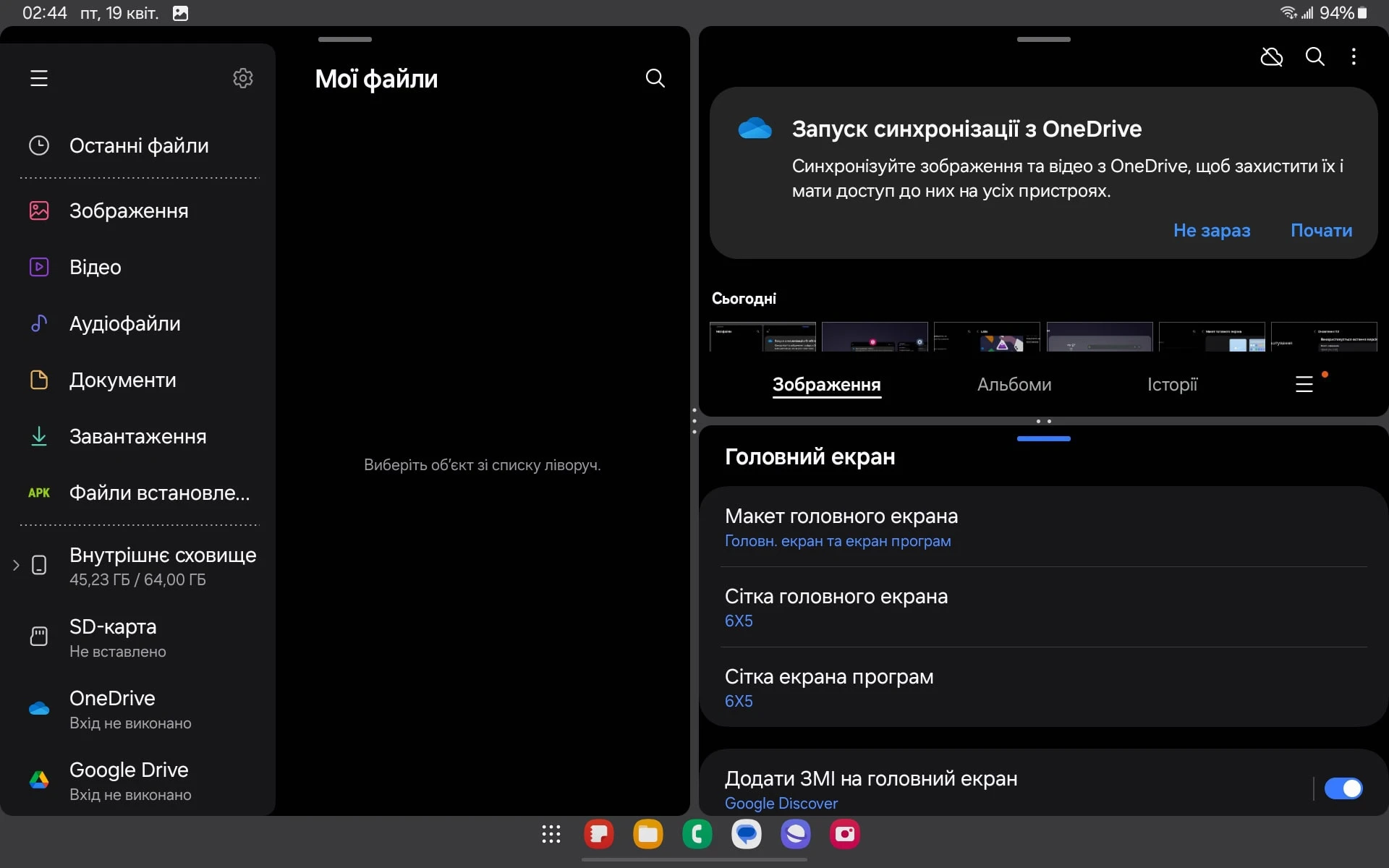Tap the search icon in Gallery
The width and height of the screenshot is (1389, 868).
click(1315, 56)
